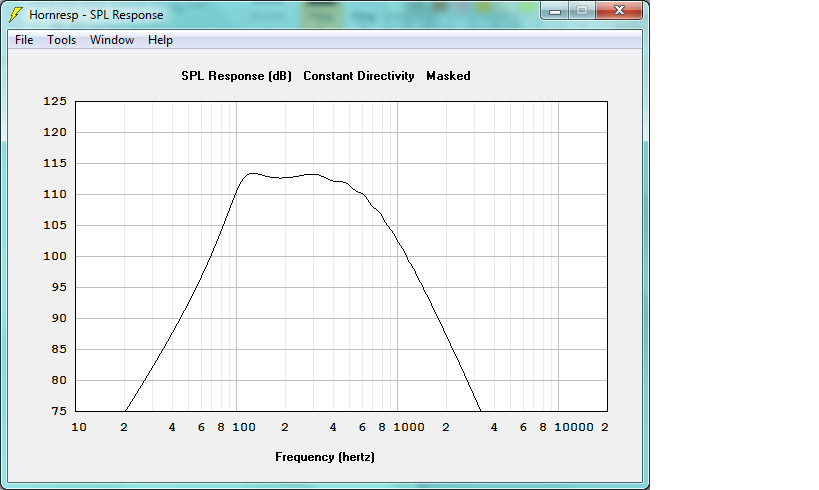This screenshot has width=819, height=490.
Task: Minimize the Hornresp SPL Response window
Action: (555, 10)
